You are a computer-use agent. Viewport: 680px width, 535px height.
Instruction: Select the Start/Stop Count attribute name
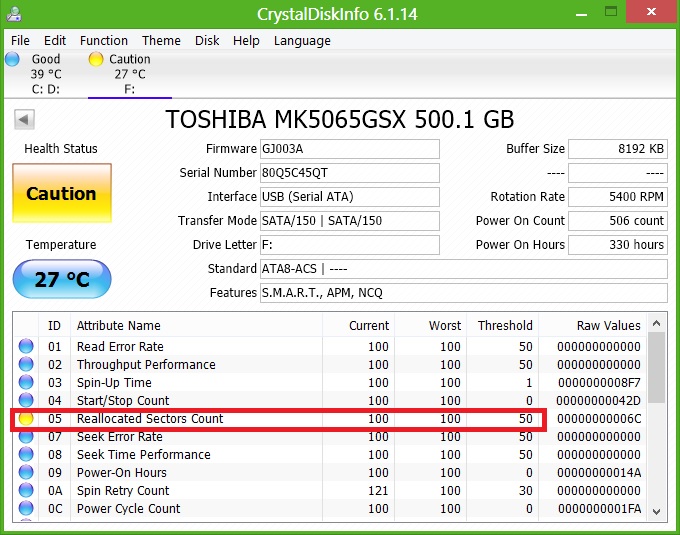[123, 400]
